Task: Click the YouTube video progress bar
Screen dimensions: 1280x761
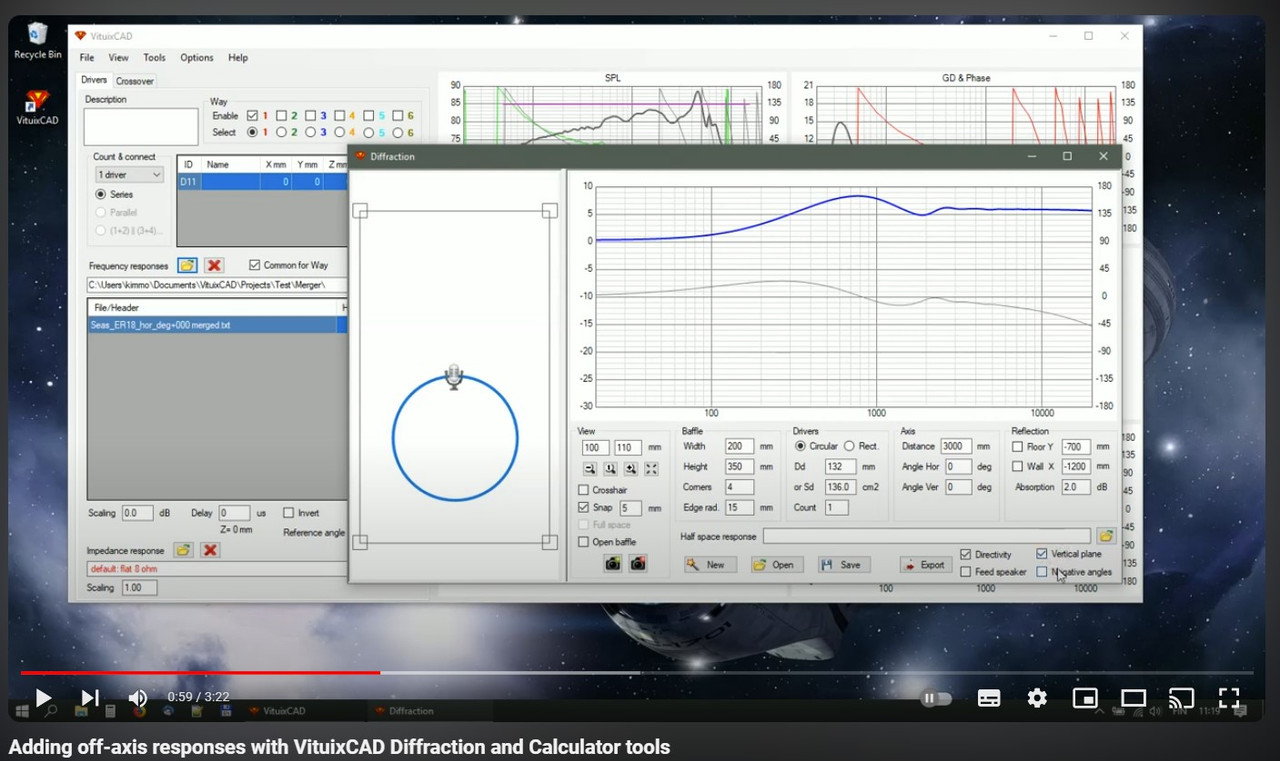Action: coord(636,673)
